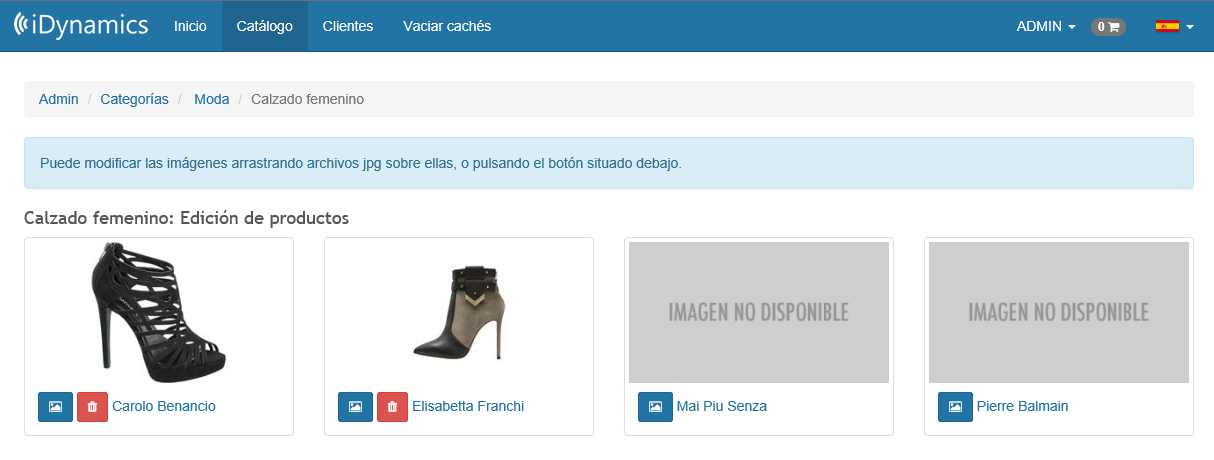Open the Elisabetta Franchi product link

[468, 406]
